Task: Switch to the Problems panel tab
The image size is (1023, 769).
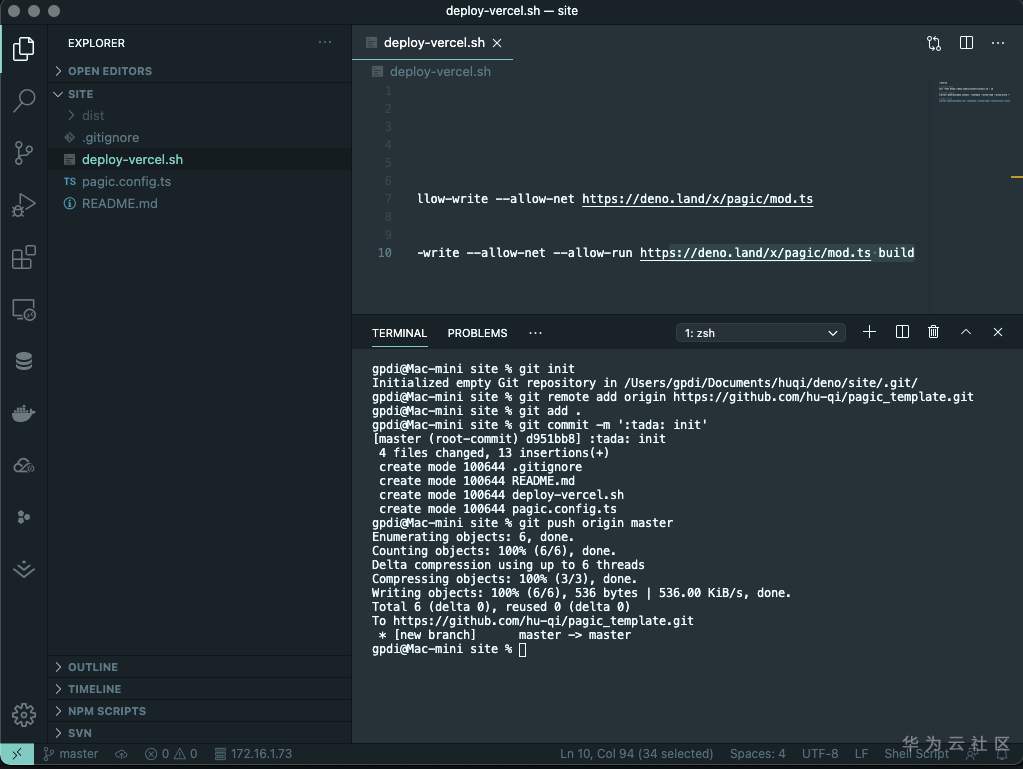Action: point(477,333)
